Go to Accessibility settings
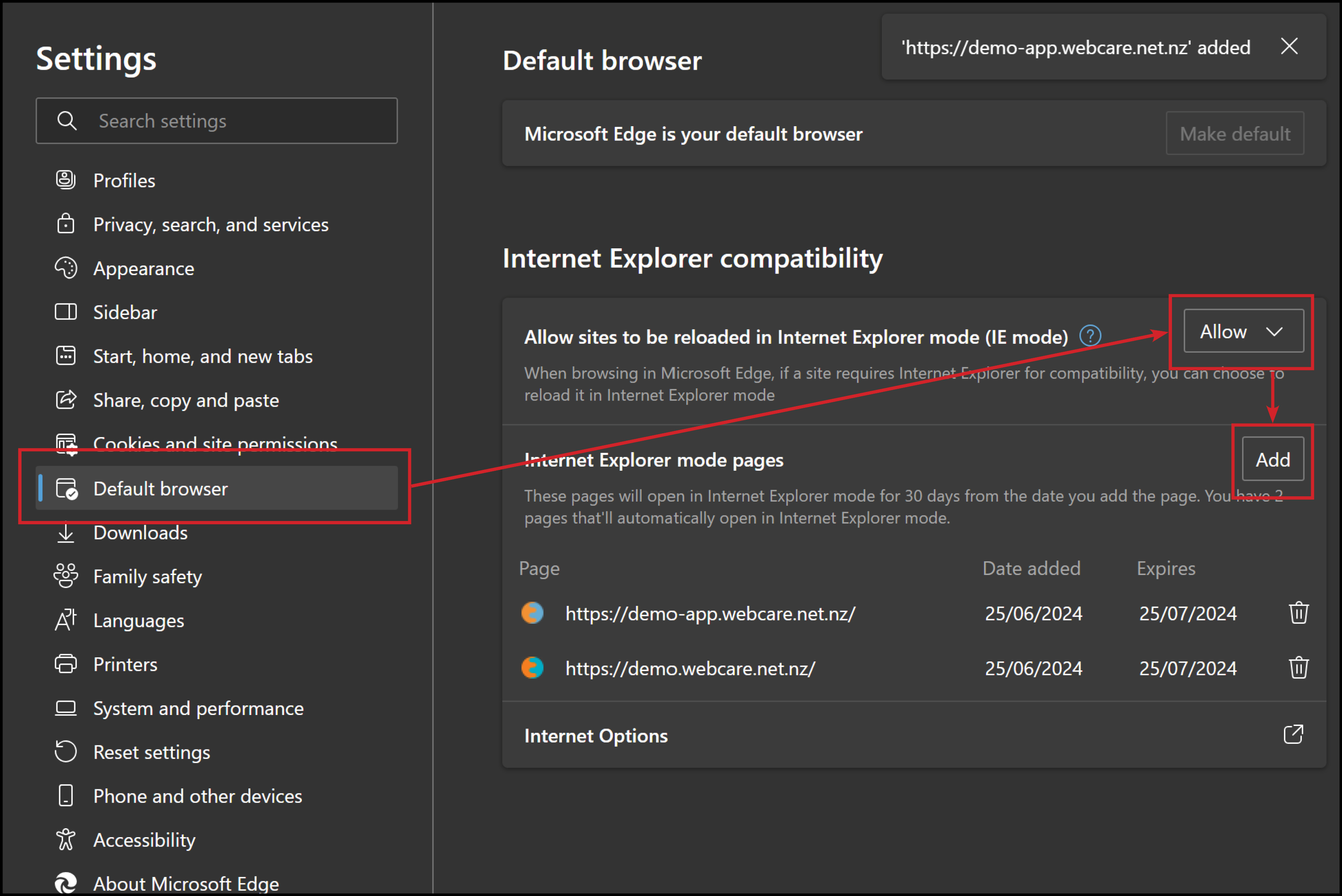 point(217,840)
